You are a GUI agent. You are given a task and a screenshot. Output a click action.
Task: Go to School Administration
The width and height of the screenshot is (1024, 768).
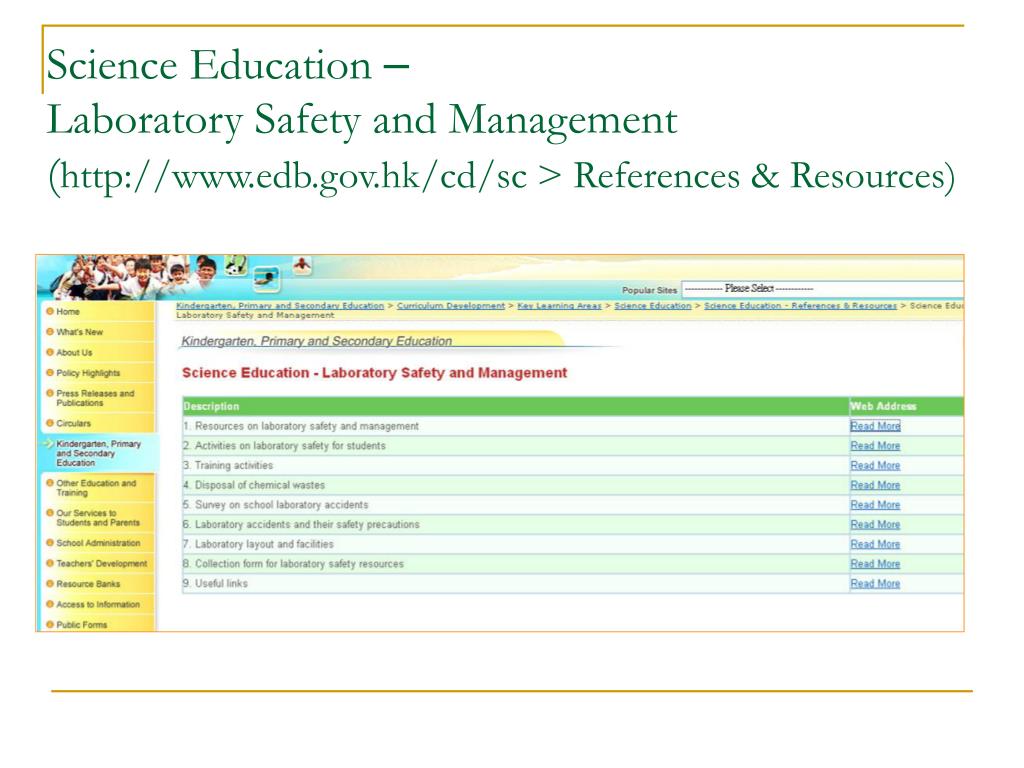pos(98,543)
